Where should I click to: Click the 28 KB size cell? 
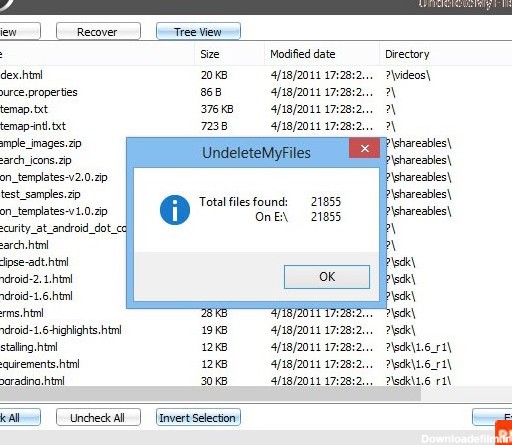(214, 313)
